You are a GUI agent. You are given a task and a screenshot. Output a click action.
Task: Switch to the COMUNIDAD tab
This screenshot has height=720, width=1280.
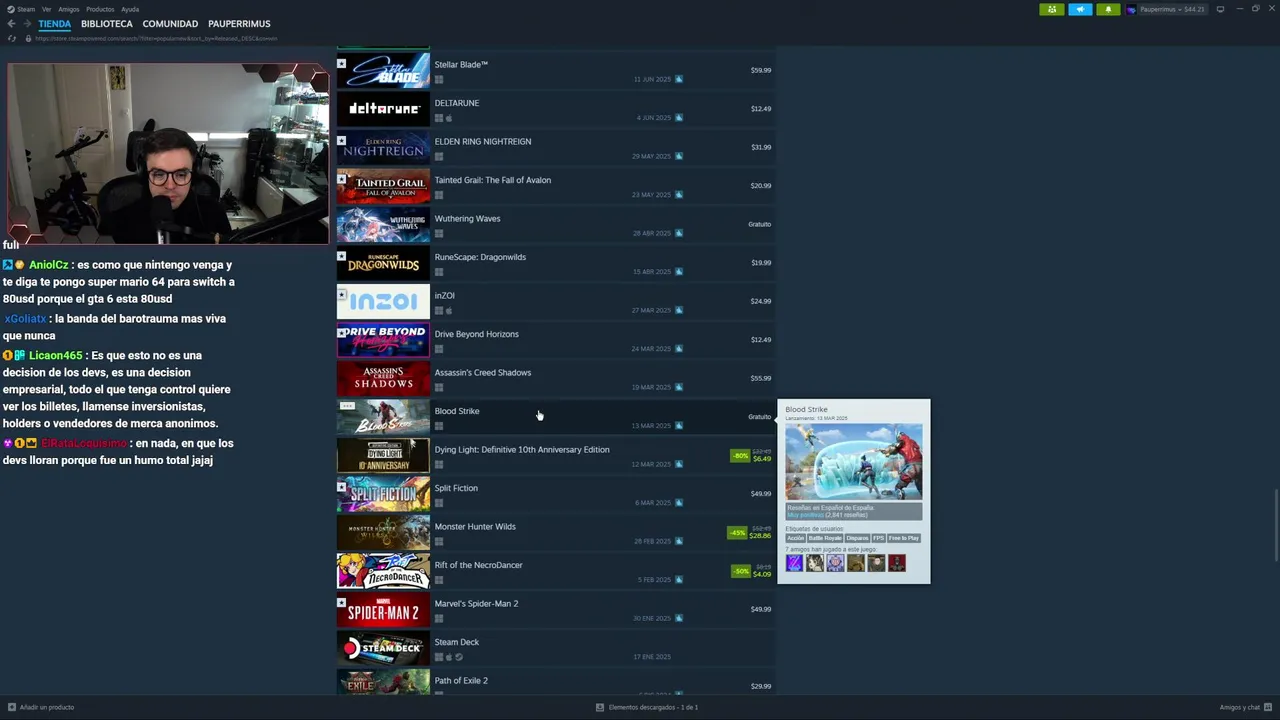click(x=170, y=24)
